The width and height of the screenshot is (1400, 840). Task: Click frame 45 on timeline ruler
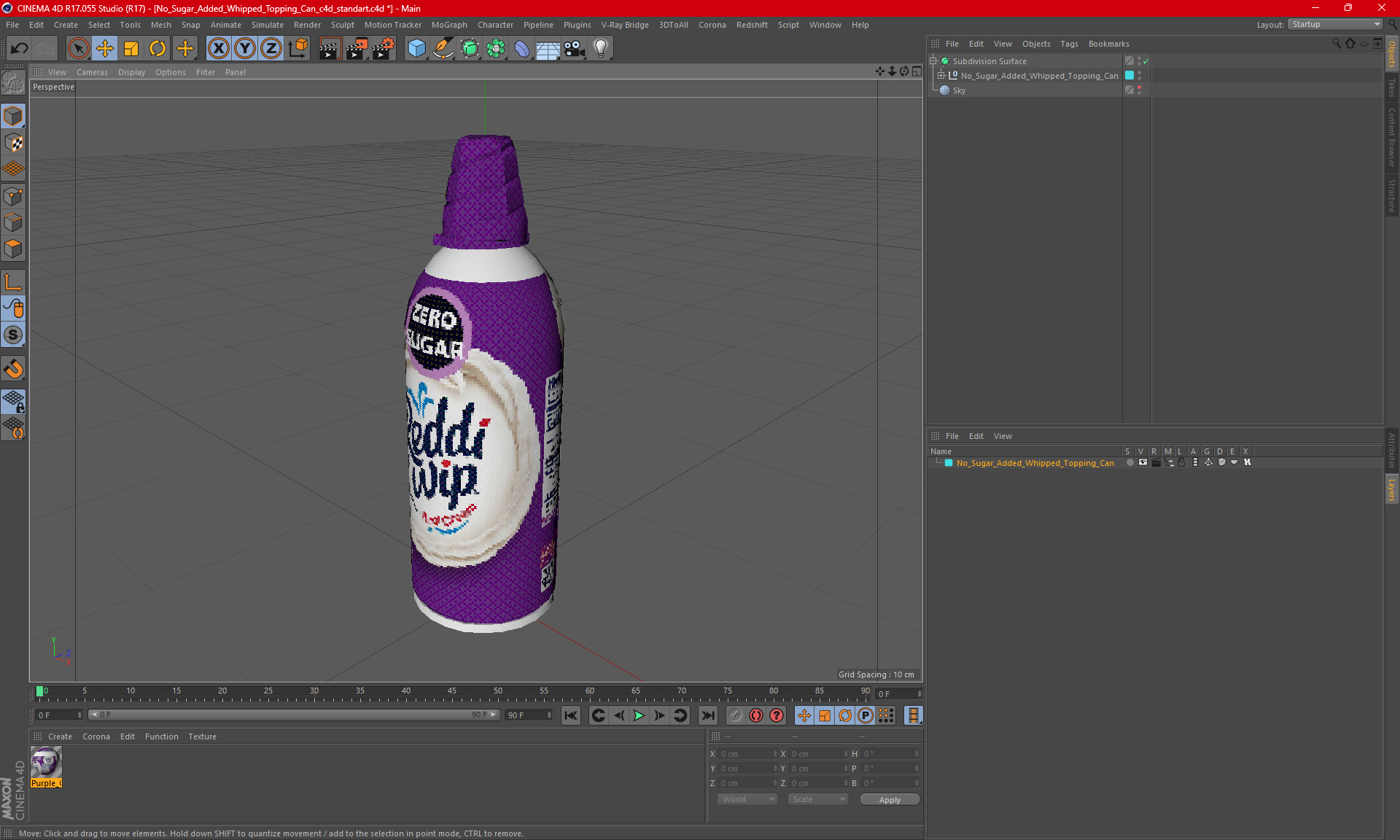coord(452,692)
